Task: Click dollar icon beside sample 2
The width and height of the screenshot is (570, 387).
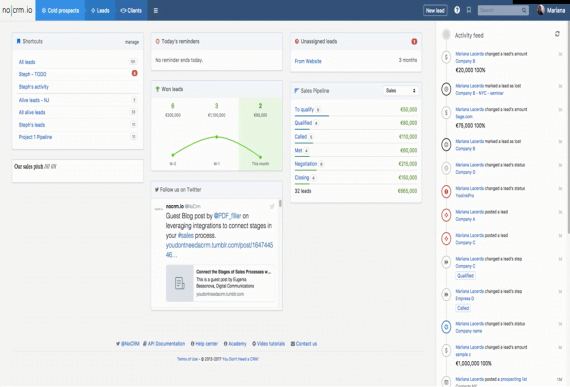Action: (x=446, y=350)
